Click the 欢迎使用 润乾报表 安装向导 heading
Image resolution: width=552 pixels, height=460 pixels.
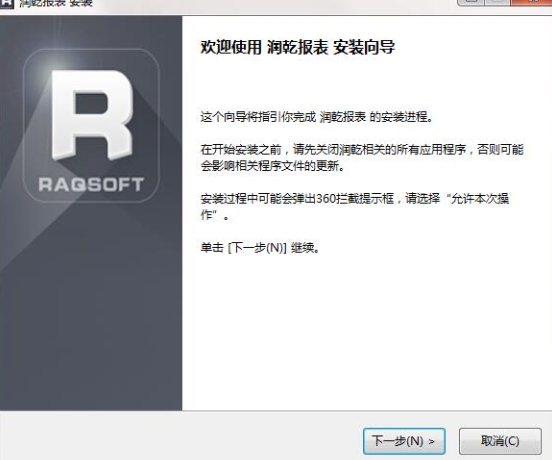(x=297, y=48)
